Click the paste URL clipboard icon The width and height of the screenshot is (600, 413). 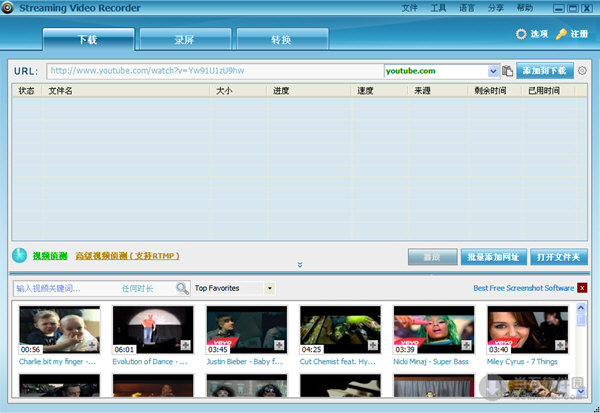507,71
